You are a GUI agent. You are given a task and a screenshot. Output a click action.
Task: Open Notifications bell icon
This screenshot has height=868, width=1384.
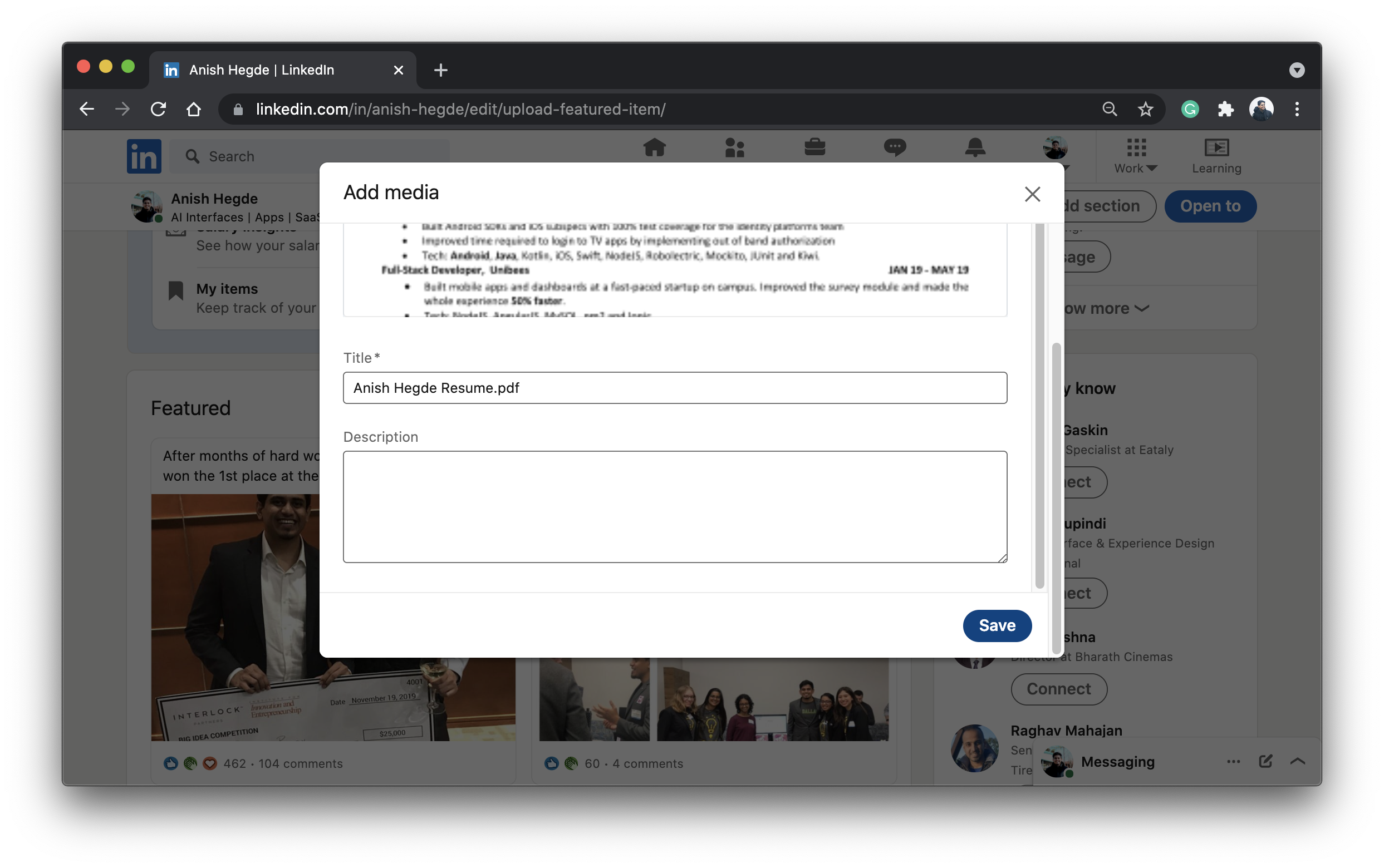[x=975, y=147]
